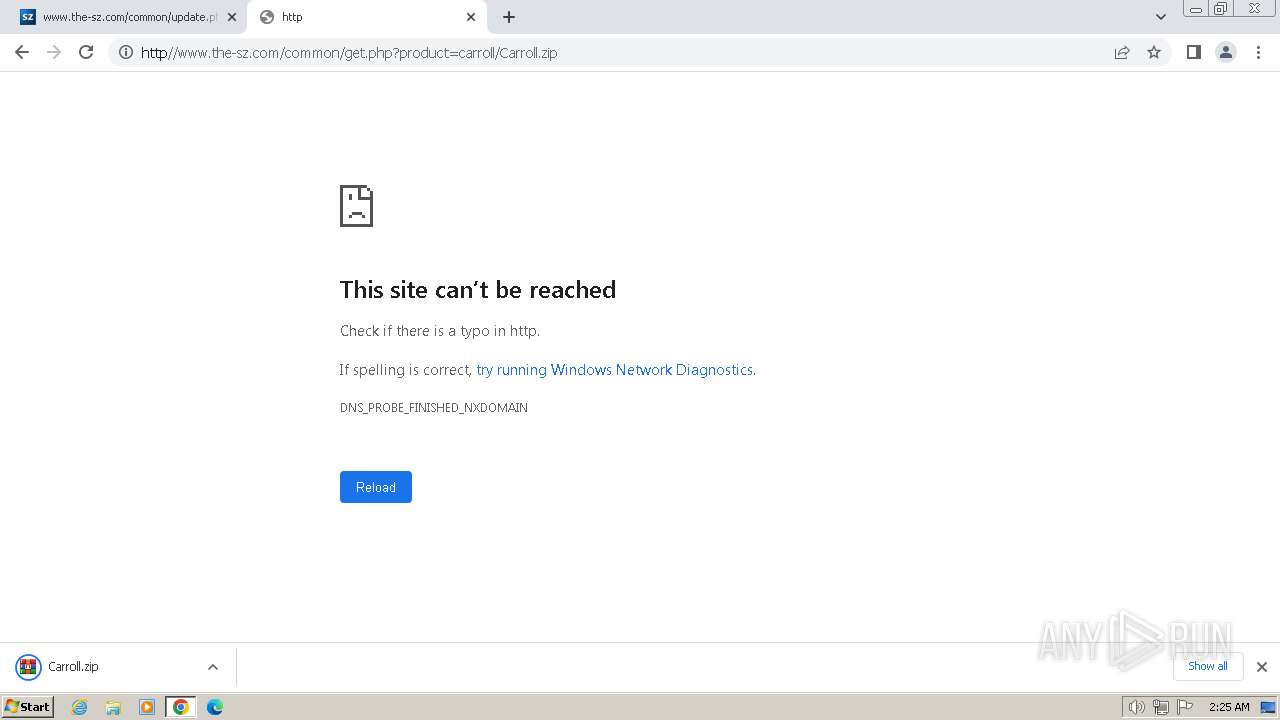Image resolution: width=1280 pixels, height=720 pixels.
Task: Open Windows Network Diagnostics link
Action: click(x=615, y=370)
